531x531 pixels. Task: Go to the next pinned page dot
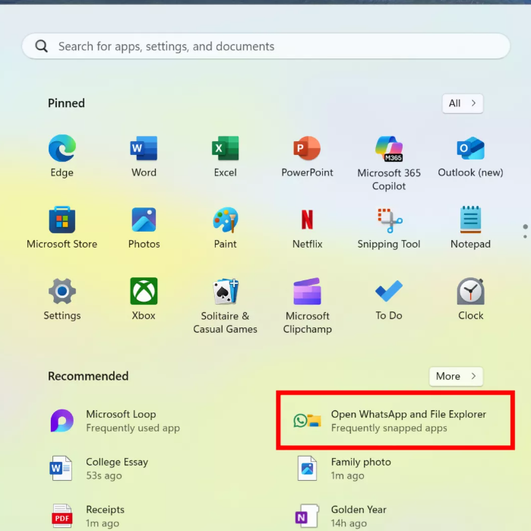point(525,236)
